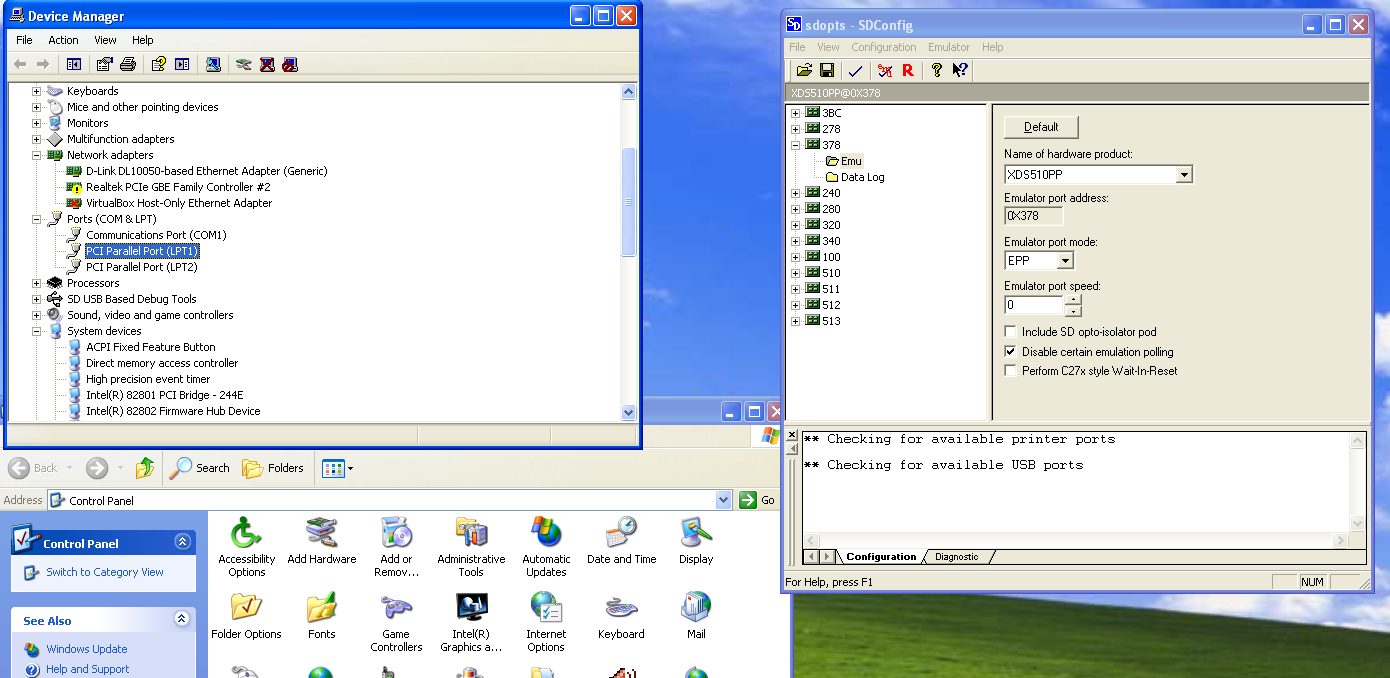Open the Address bar dropdown in Control Panel
This screenshot has width=1390, height=678.
[x=724, y=500]
